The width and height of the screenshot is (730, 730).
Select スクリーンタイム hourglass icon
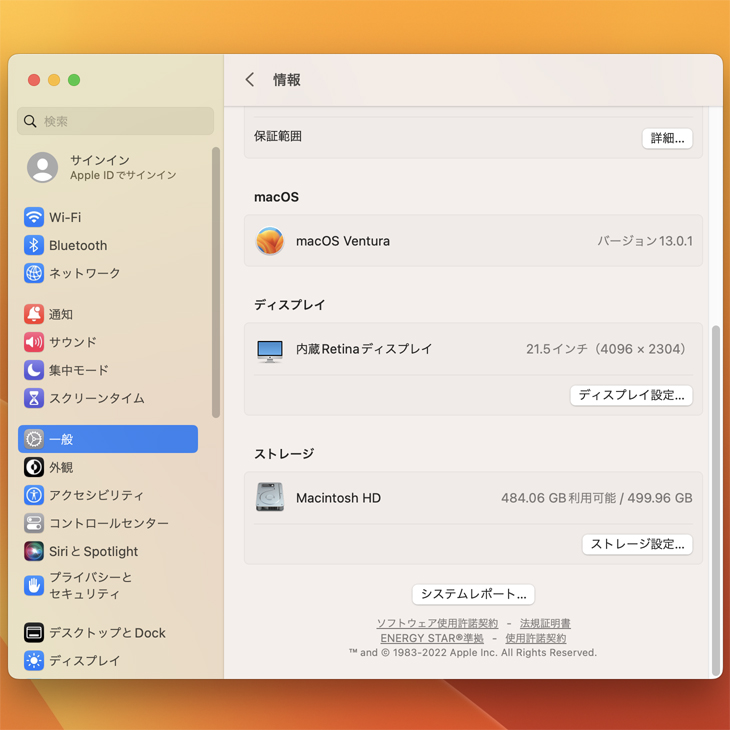coord(34,398)
